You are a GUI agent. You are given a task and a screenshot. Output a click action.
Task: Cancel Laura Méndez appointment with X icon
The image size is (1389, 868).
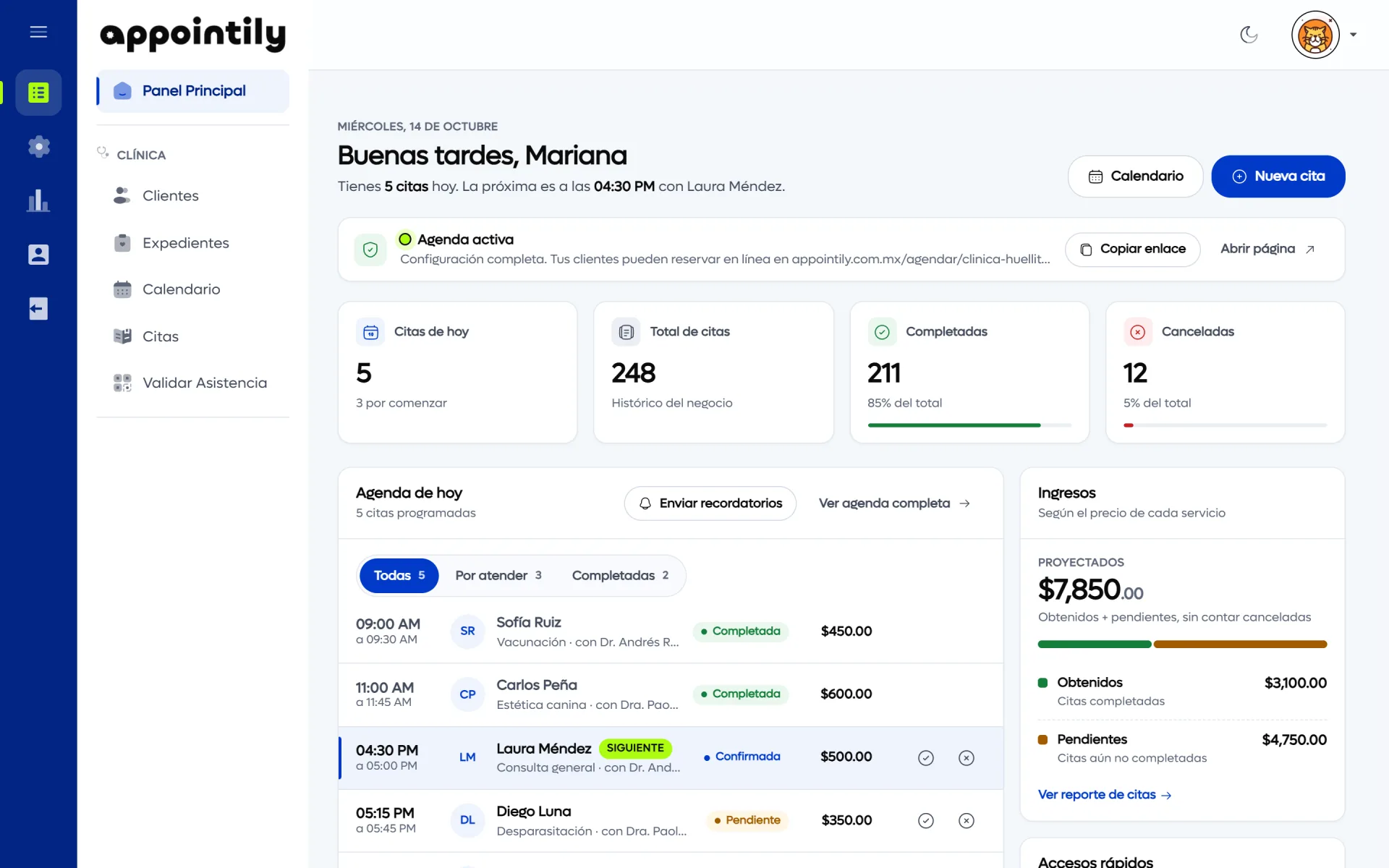coord(967,757)
